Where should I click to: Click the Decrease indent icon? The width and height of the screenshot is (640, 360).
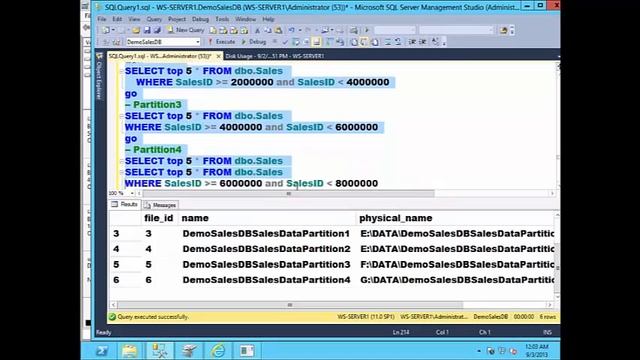[x=412, y=42]
